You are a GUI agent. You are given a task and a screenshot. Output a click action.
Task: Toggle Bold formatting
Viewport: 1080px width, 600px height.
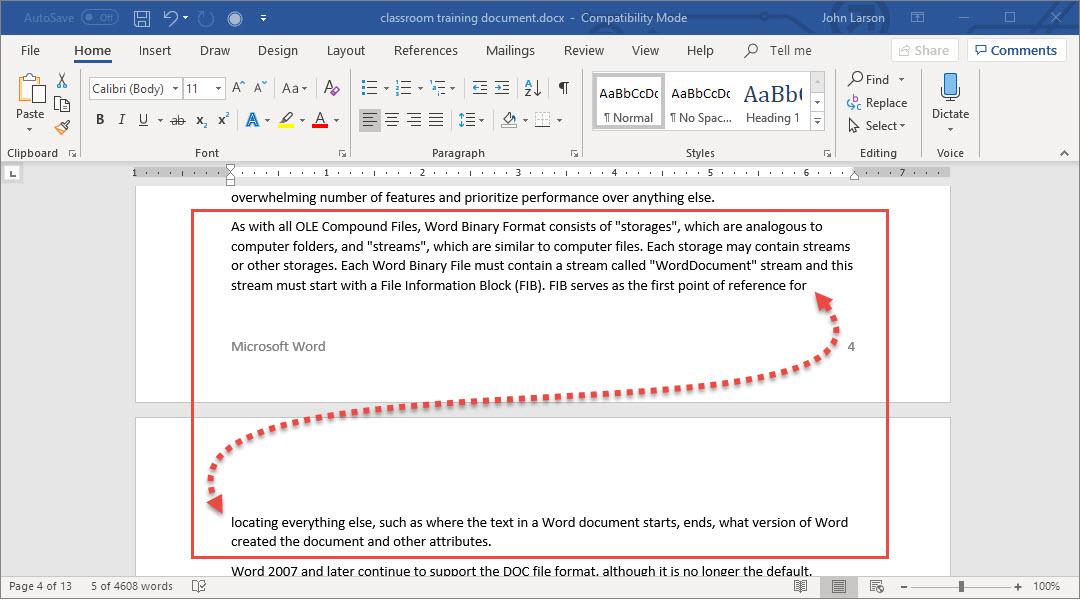(x=100, y=120)
